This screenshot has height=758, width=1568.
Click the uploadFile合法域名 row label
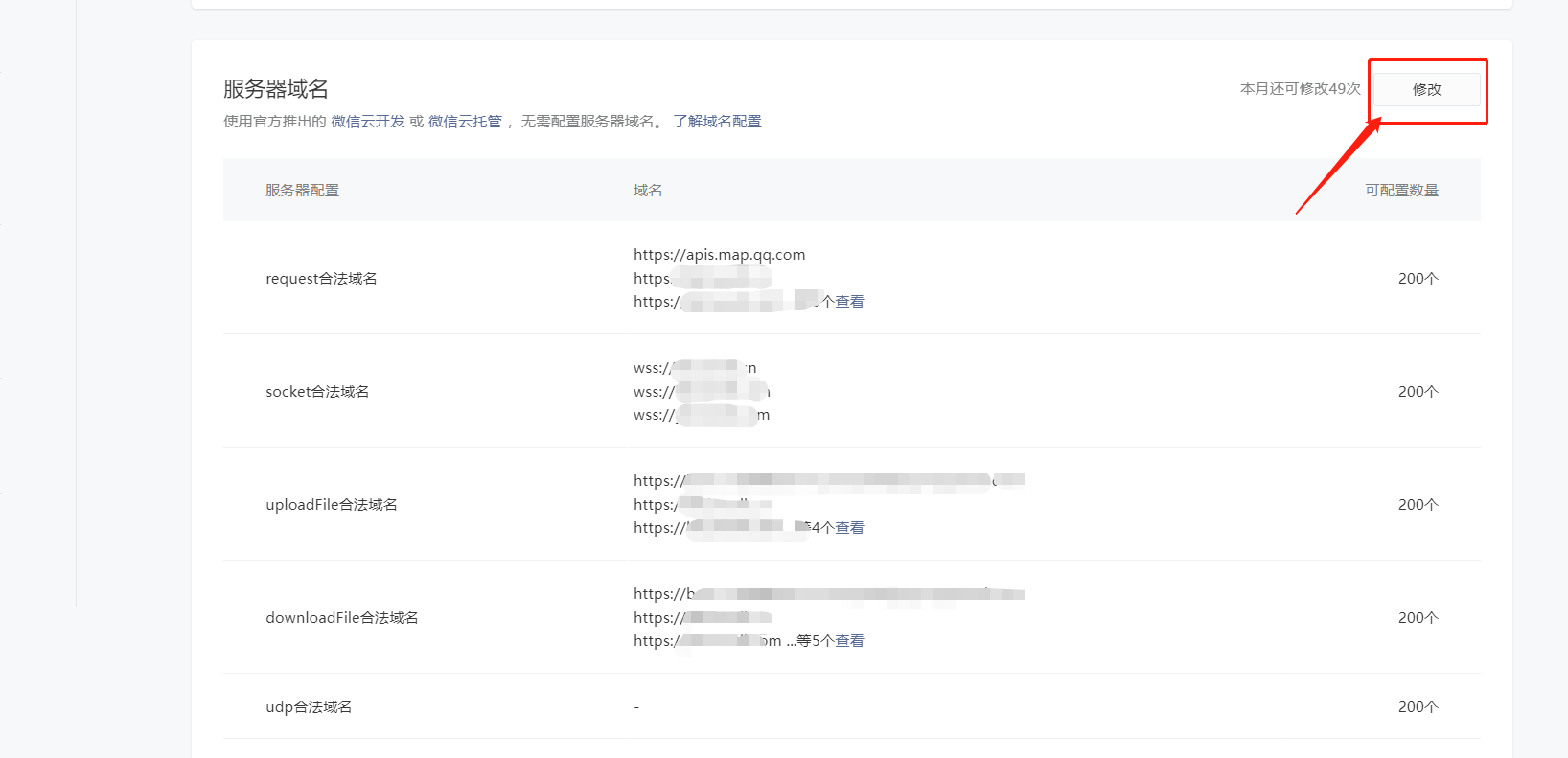click(331, 505)
